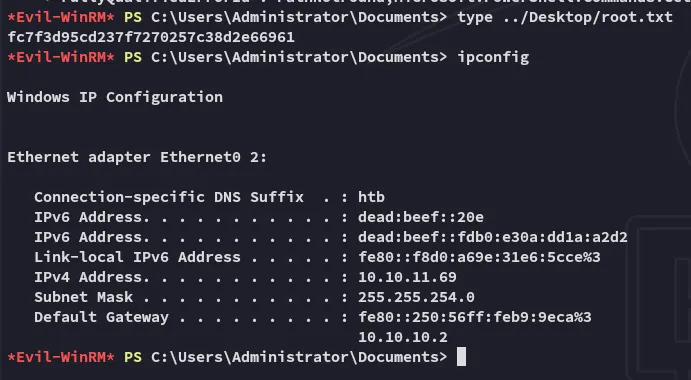Click the gateway address fe80::250:56ff:feb9:9eca%3
This screenshot has width=691, height=380.
(475, 317)
